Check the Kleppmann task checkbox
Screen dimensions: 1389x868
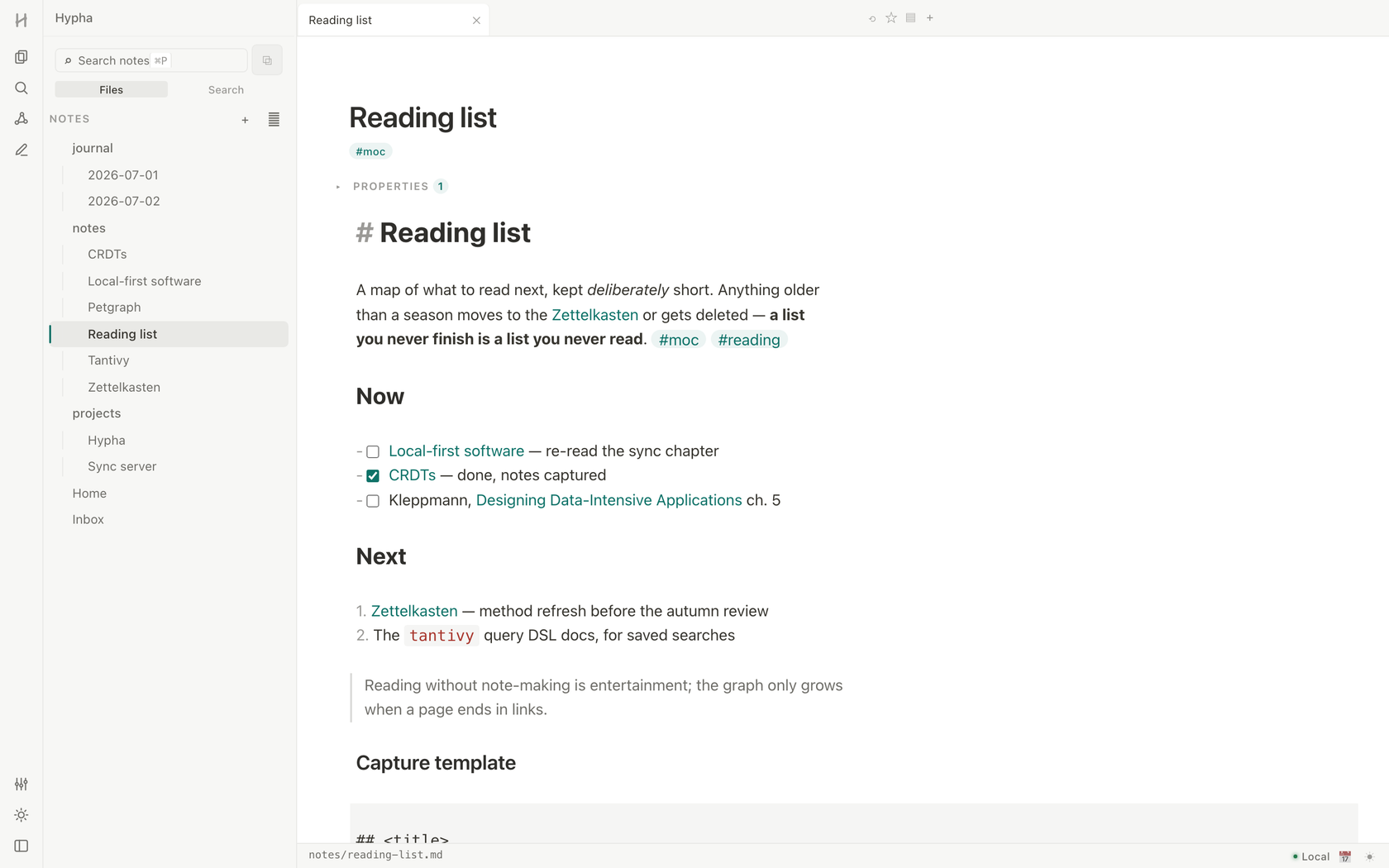373,501
